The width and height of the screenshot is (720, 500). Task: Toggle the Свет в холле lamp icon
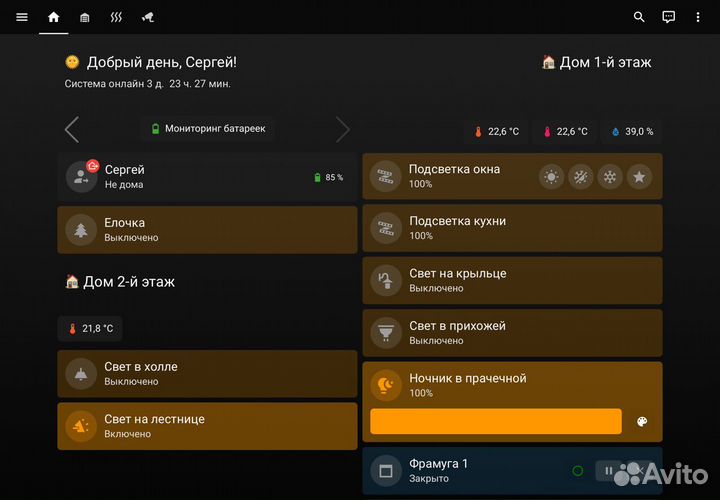81,374
